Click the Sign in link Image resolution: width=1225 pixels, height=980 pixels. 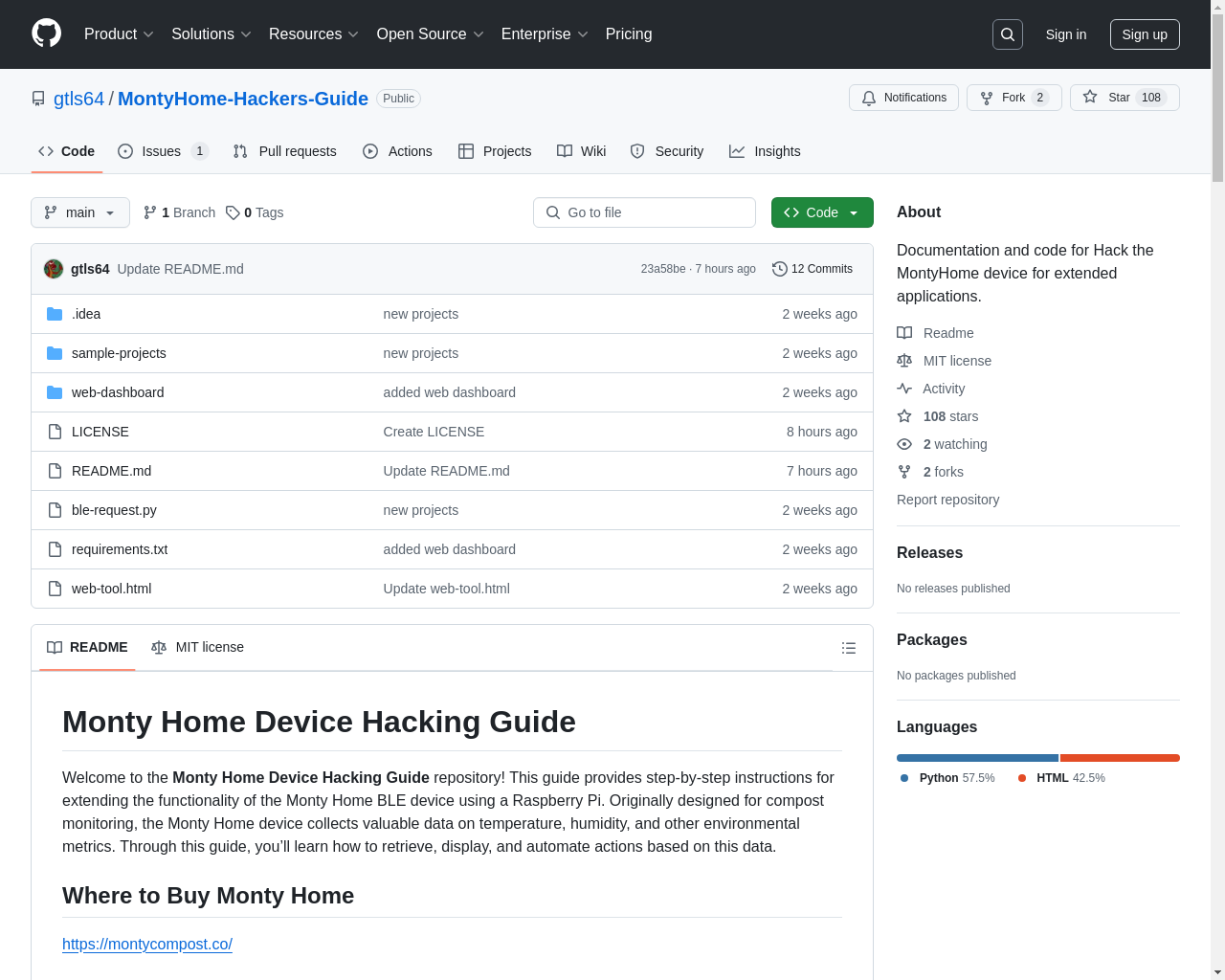pyautogui.click(x=1066, y=34)
